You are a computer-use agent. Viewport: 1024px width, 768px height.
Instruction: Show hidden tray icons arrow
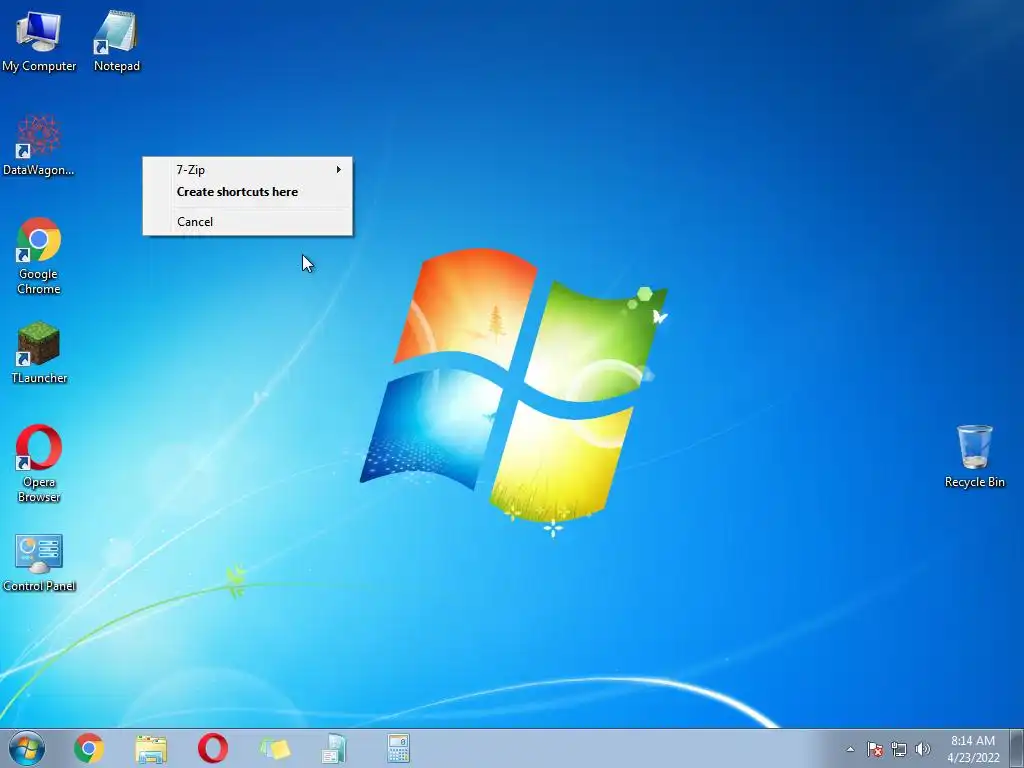tap(850, 749)
